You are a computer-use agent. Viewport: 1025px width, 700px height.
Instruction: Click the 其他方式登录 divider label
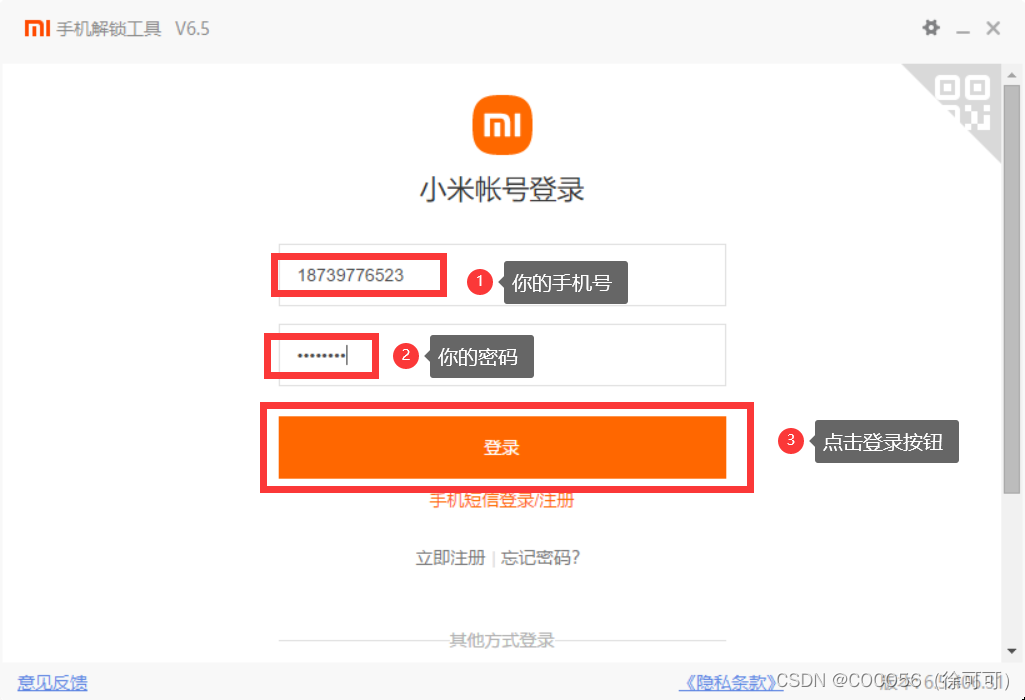coord(502,641)
